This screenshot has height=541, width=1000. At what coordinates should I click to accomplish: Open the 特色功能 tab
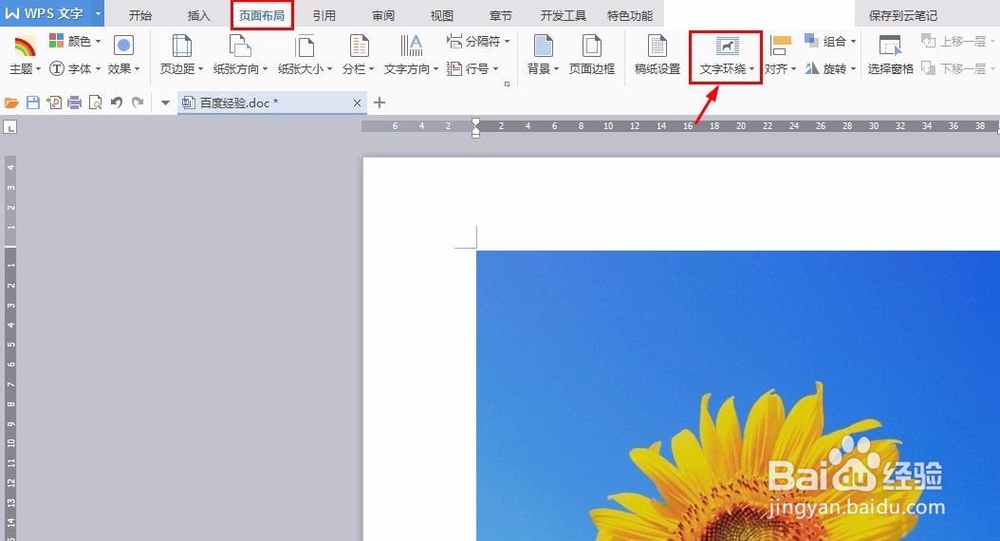coord(629,15)
